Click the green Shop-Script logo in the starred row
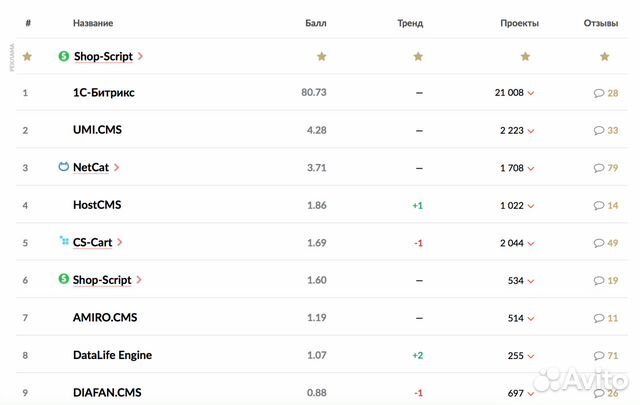The width and height of the screenshot is (640, 405). (64, 56)
